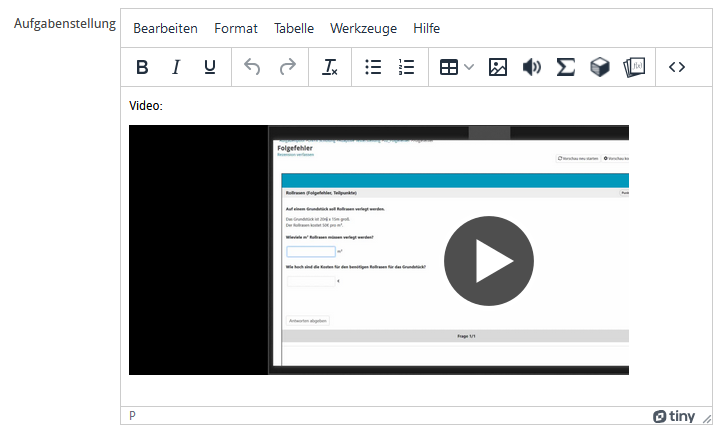Click the 3D cube icon
725x438 pixels.
(x=600, y=67)
